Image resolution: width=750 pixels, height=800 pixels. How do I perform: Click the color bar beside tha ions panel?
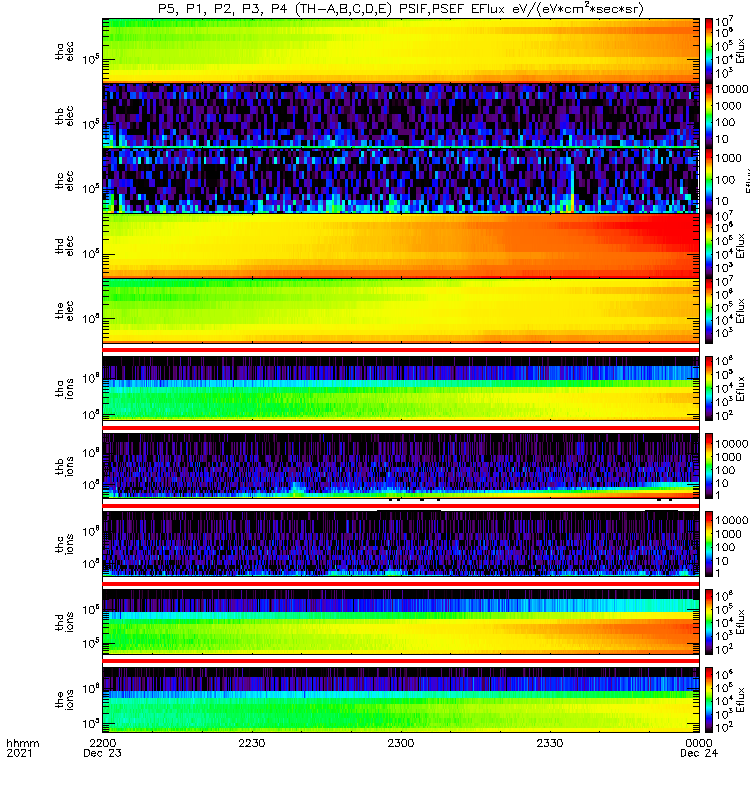709,388
